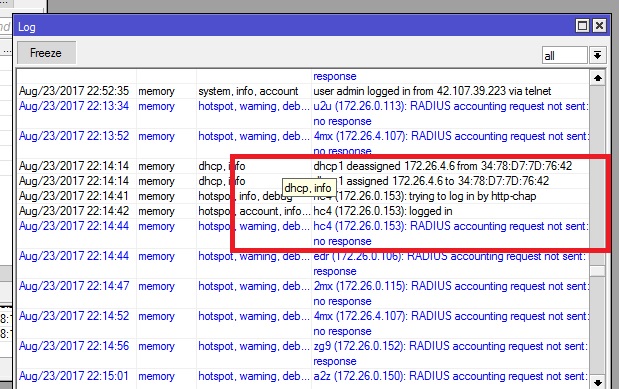Click timestamp Aug/23/2017 22:14:47
Viewport: 619px width, 389px height.
coord(74,286)
